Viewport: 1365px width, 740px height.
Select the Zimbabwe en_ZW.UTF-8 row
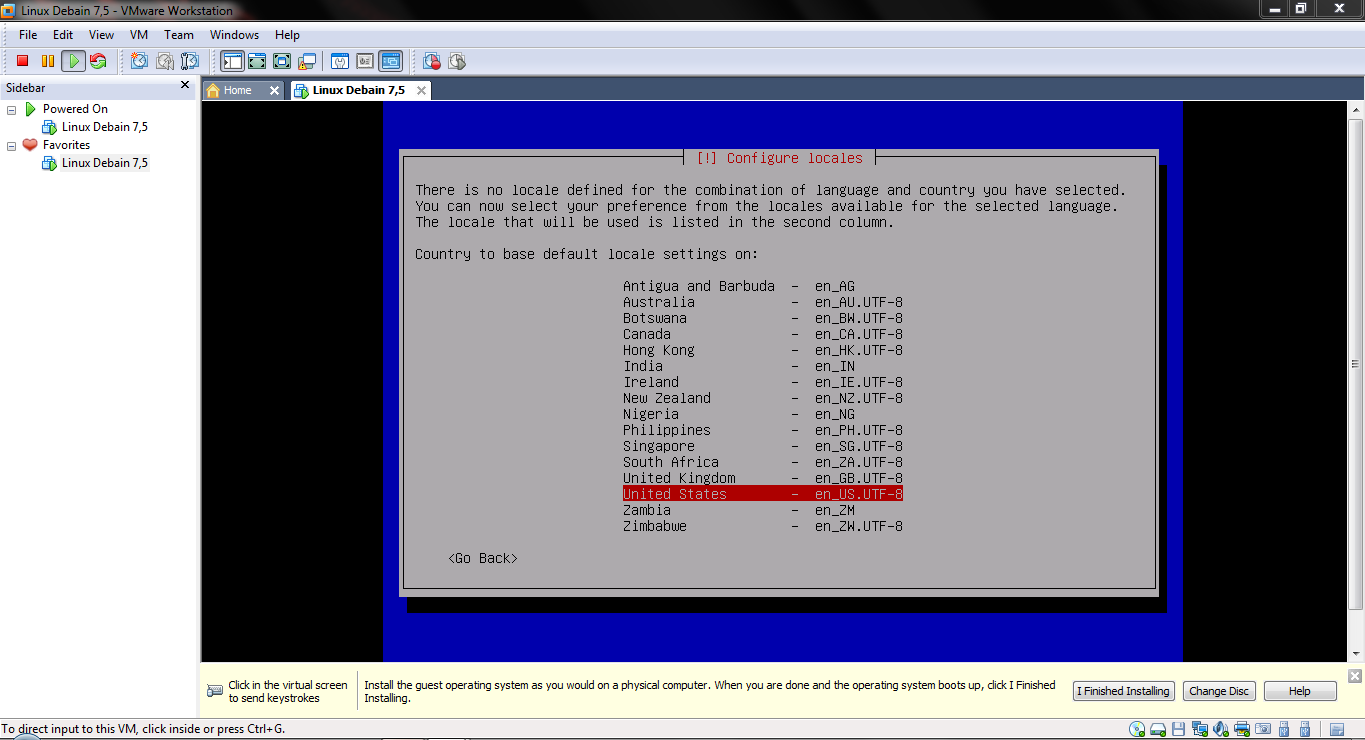click(x=763, y=526)
